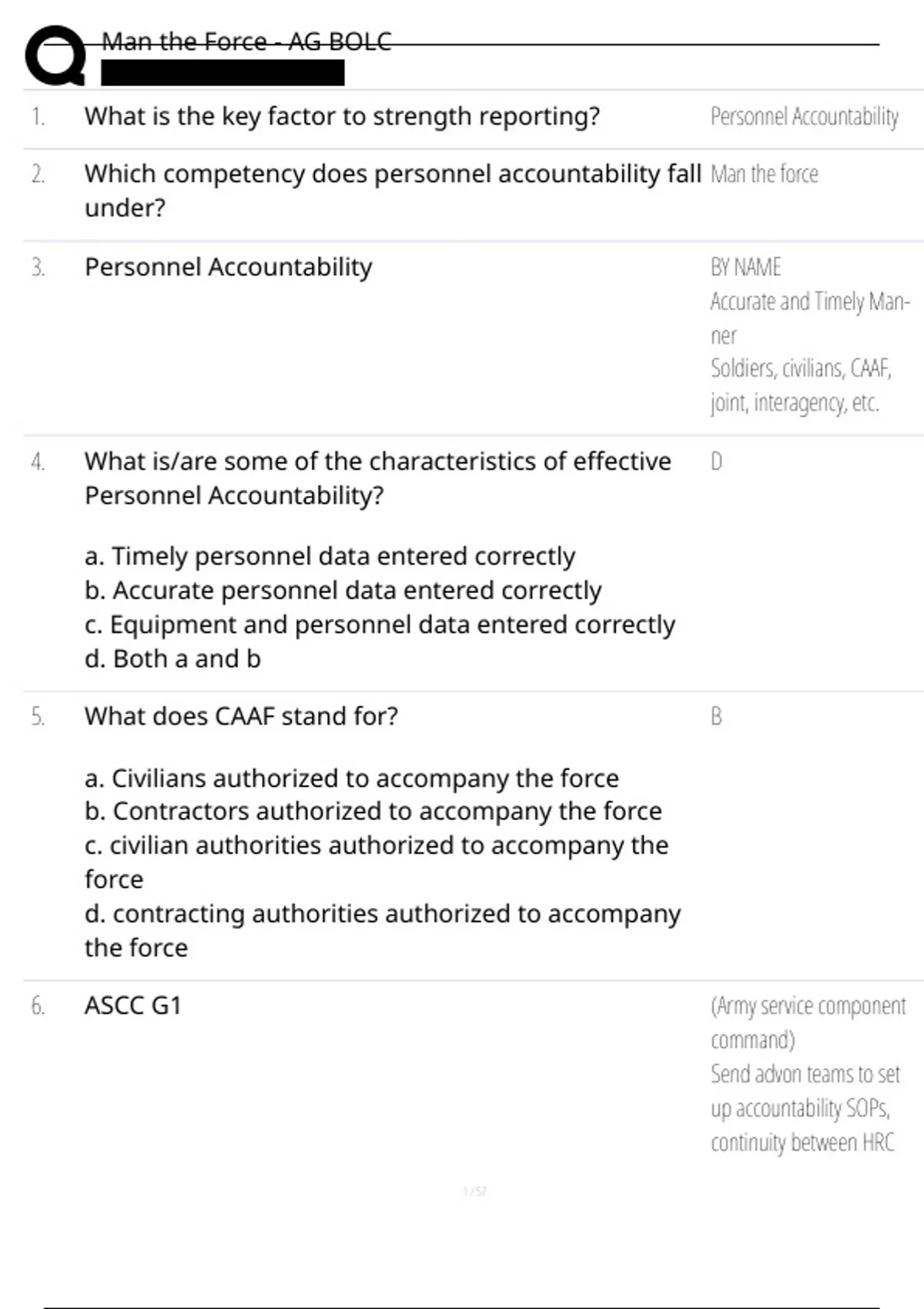Click the "Personnel Accountability" term in item 3

pyautogui.click(x=228, y=267)
